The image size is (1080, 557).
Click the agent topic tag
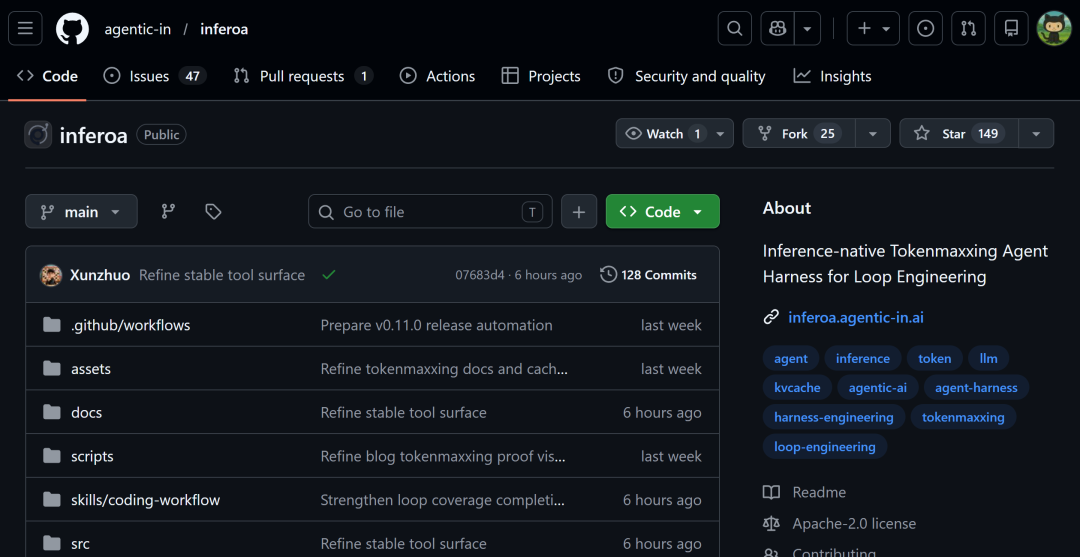tap(791, 358)
